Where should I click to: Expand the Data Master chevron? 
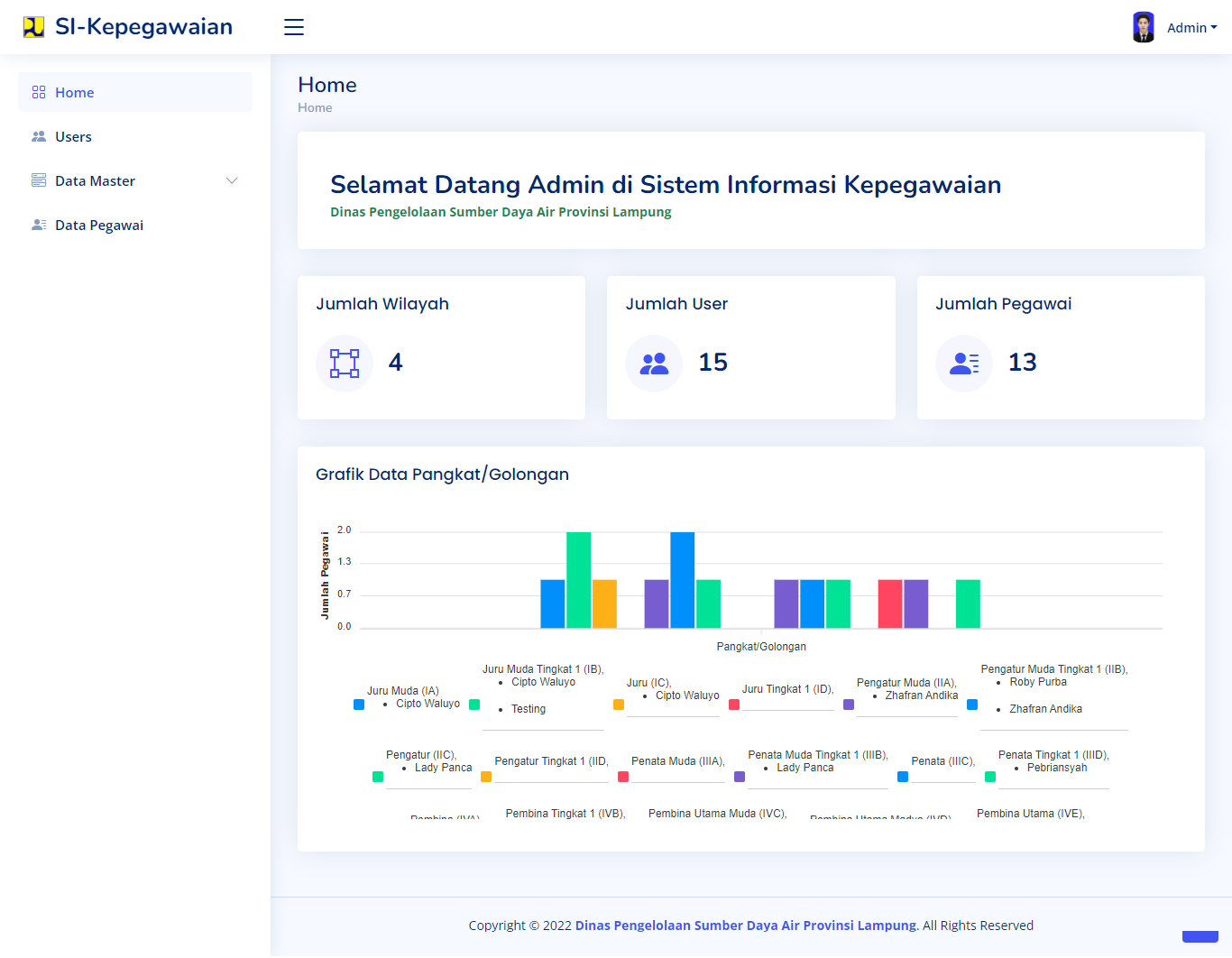232,180
